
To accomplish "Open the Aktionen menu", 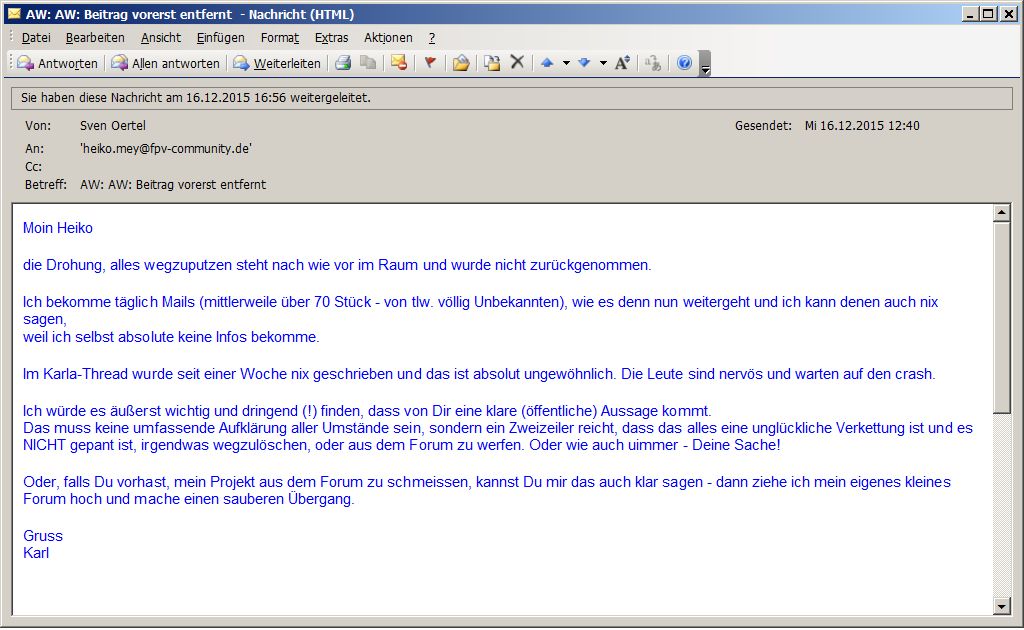I will (x=388, y=38).
